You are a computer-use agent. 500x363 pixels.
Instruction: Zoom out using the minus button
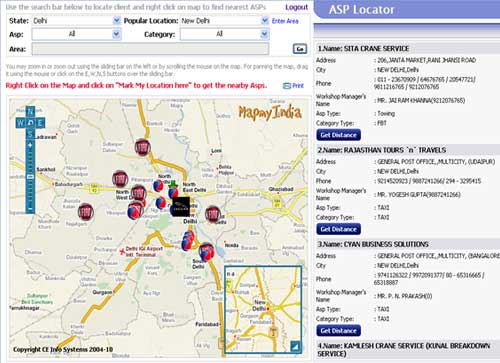click(x=30, y=209)
